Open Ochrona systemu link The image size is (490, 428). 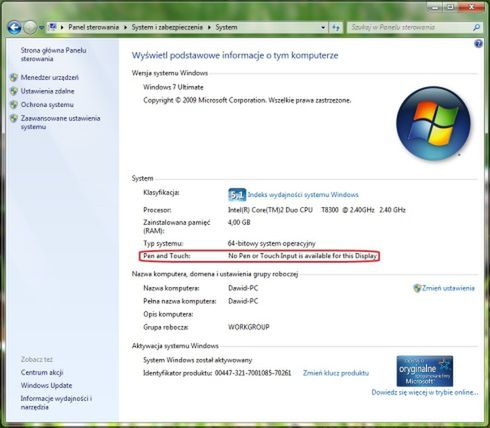[x=47, y=105]
